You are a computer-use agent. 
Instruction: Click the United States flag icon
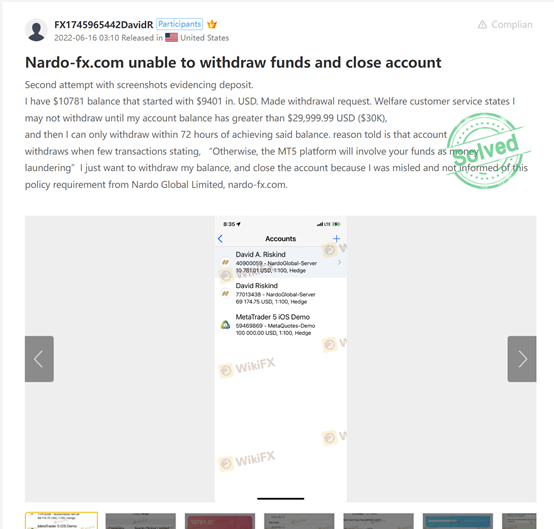171,37
